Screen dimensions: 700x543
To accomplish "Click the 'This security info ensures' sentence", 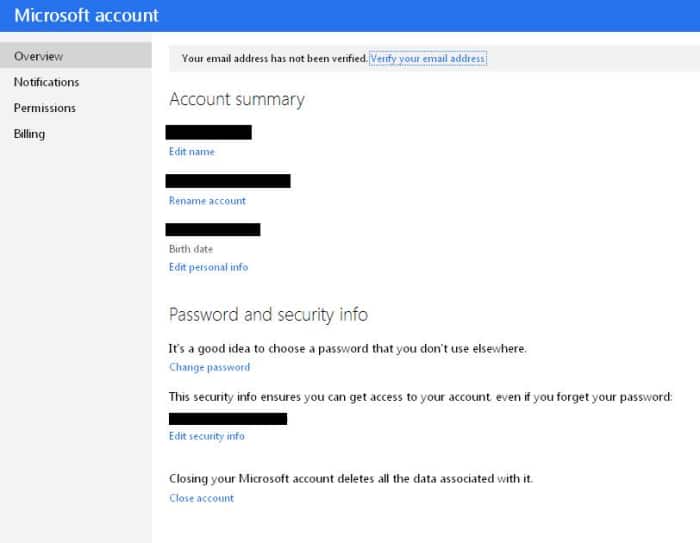I will (x=420, y=397).
